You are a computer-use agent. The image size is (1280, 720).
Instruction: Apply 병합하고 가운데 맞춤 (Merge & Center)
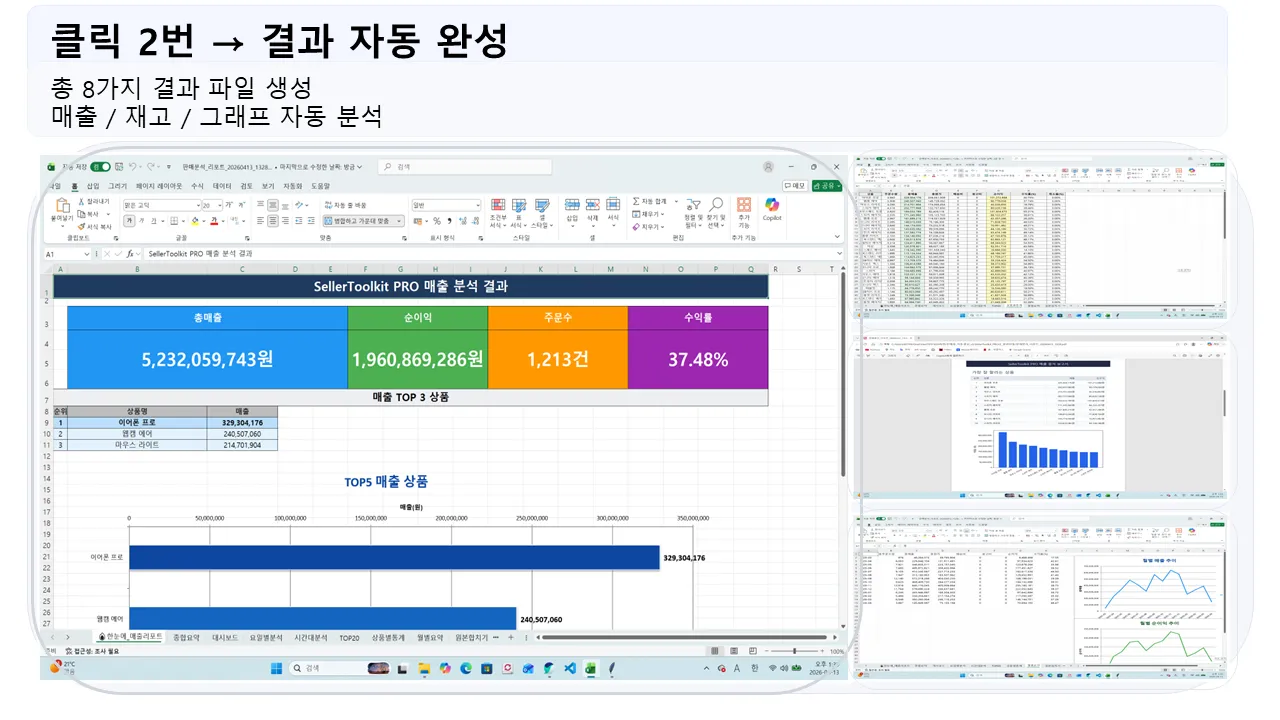click(360, 221)
